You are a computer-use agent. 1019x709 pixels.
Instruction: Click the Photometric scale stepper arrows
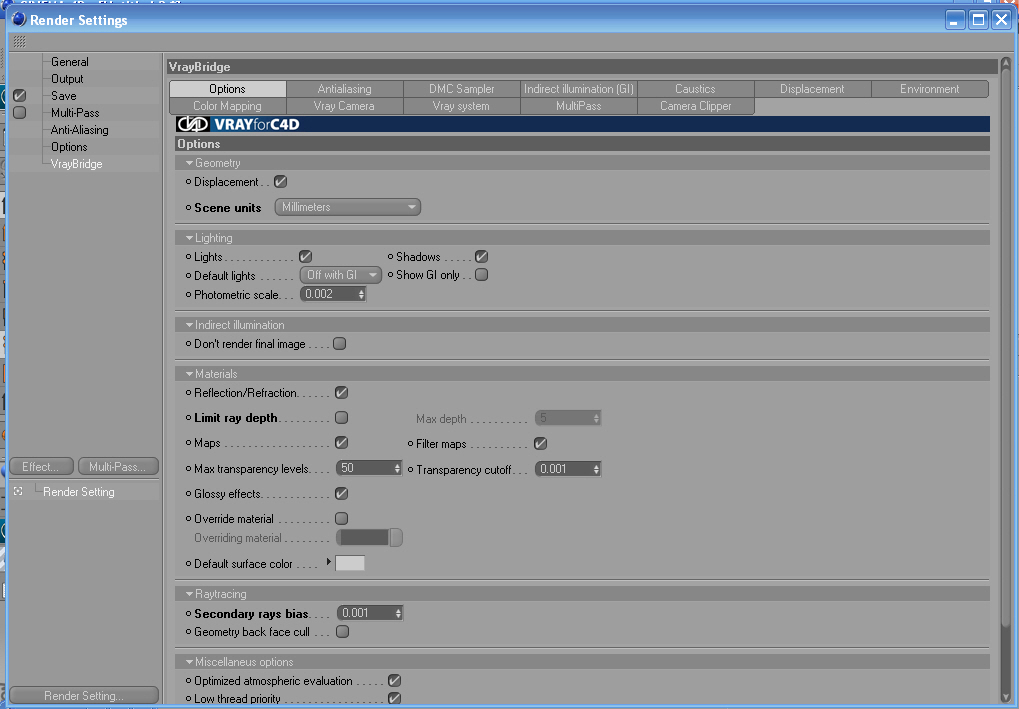coord(361,294)
